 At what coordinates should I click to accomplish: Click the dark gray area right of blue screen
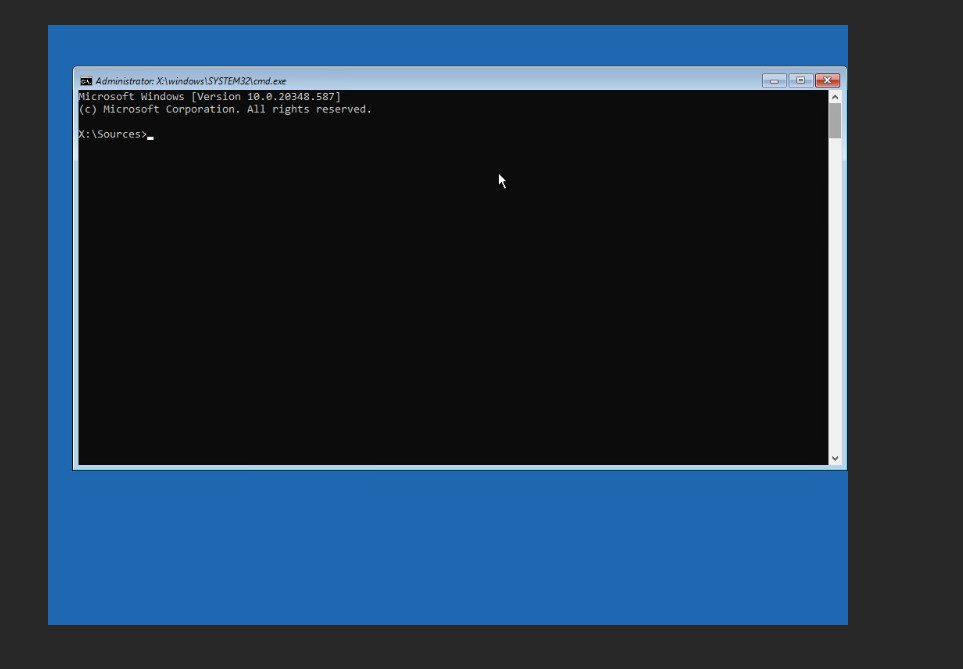click(x=905, y=330)
